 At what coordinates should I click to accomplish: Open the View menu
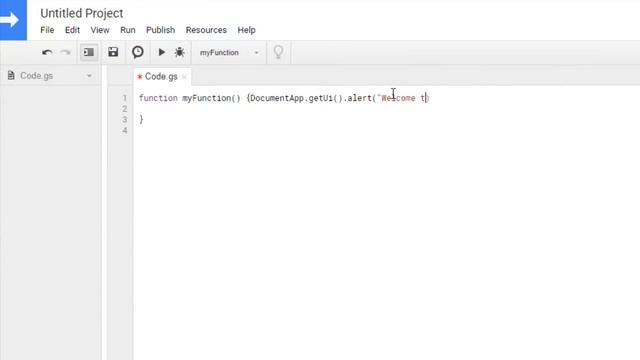[x=100, y=30]
